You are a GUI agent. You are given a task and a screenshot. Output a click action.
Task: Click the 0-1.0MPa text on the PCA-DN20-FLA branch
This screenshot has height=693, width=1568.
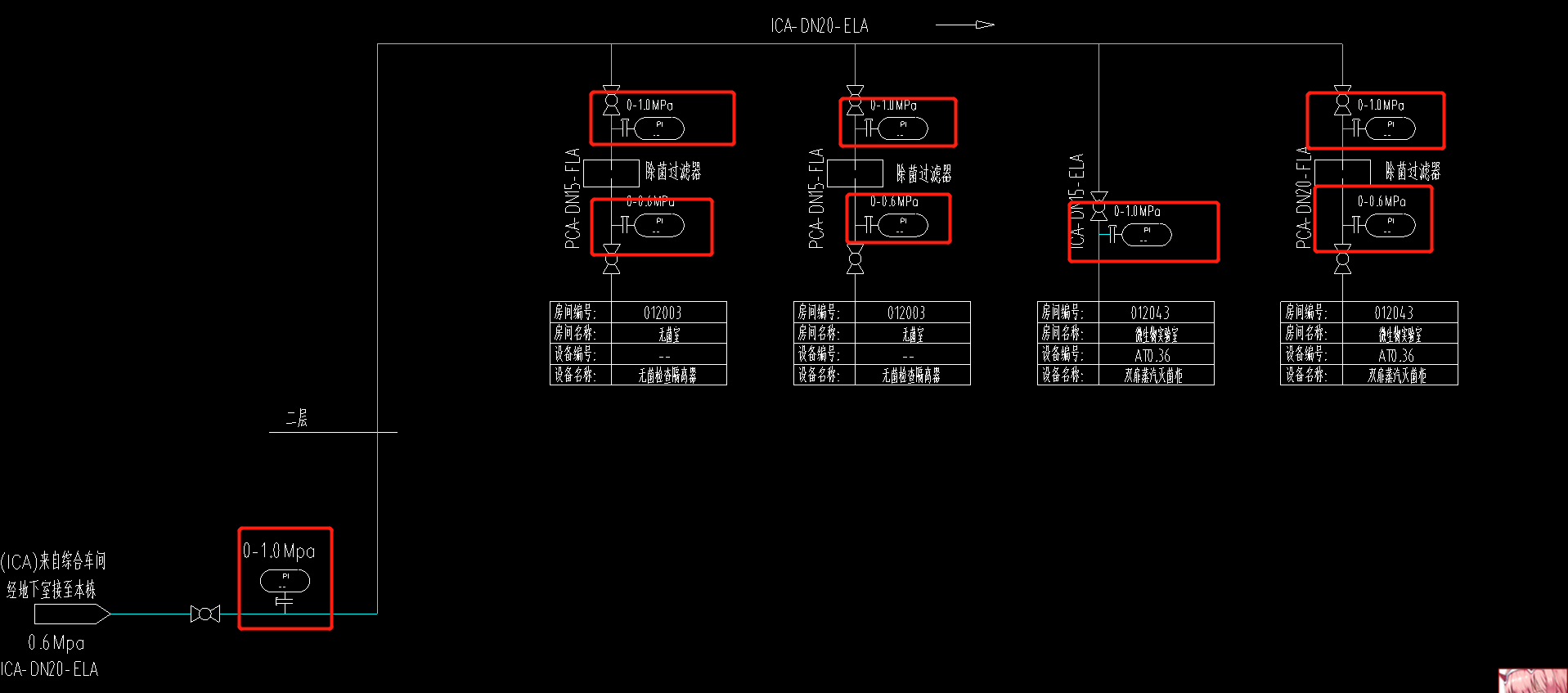[x=1381, y=105]
